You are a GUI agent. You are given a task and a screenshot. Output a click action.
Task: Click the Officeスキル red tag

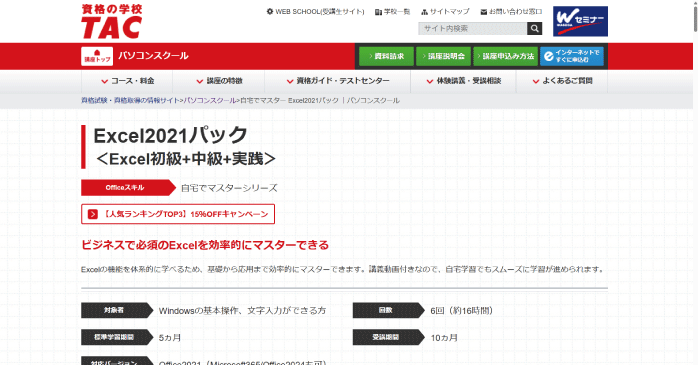[x=128, y=188]
